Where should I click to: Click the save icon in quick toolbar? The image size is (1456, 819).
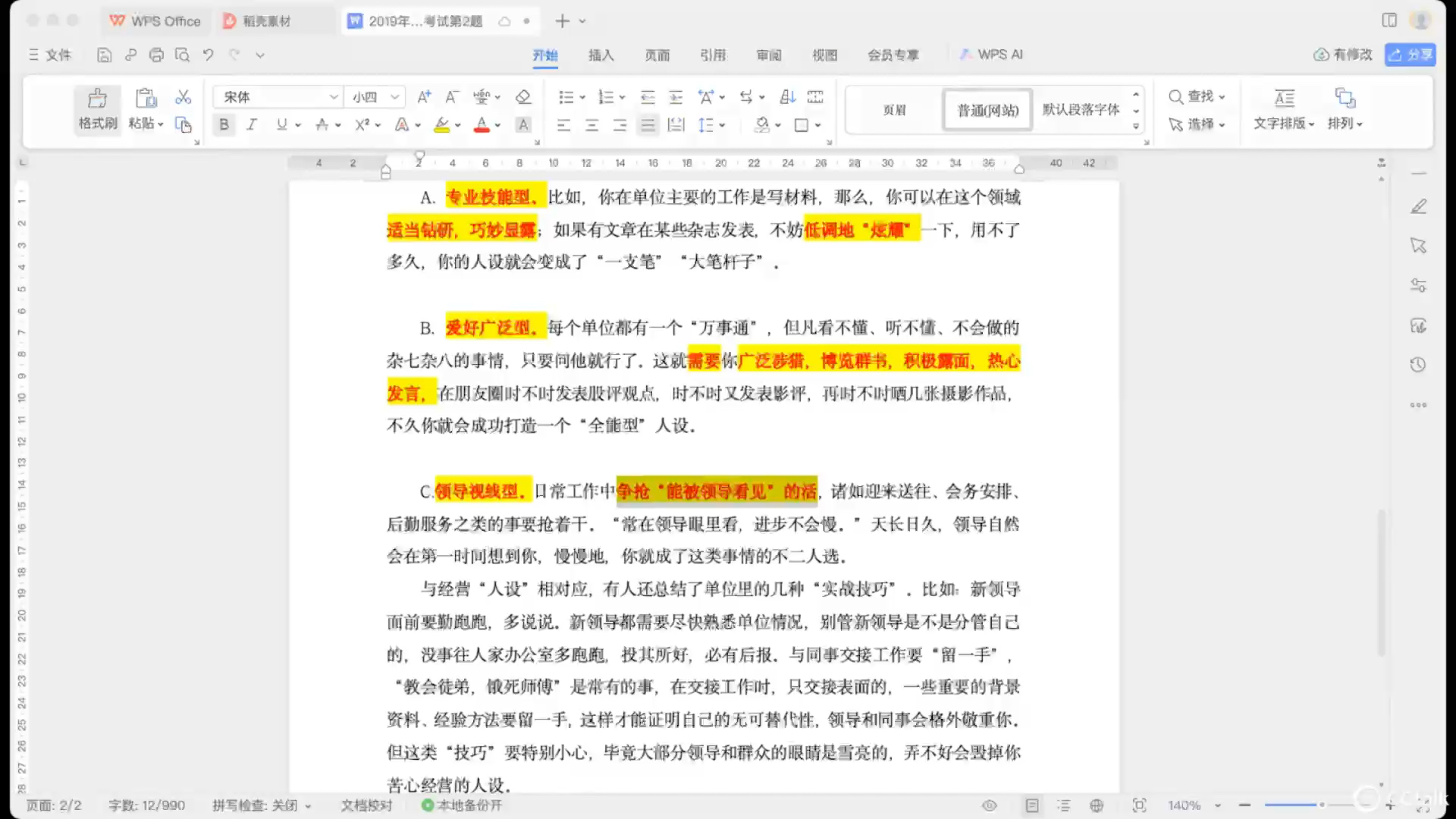tap(105, 55)
